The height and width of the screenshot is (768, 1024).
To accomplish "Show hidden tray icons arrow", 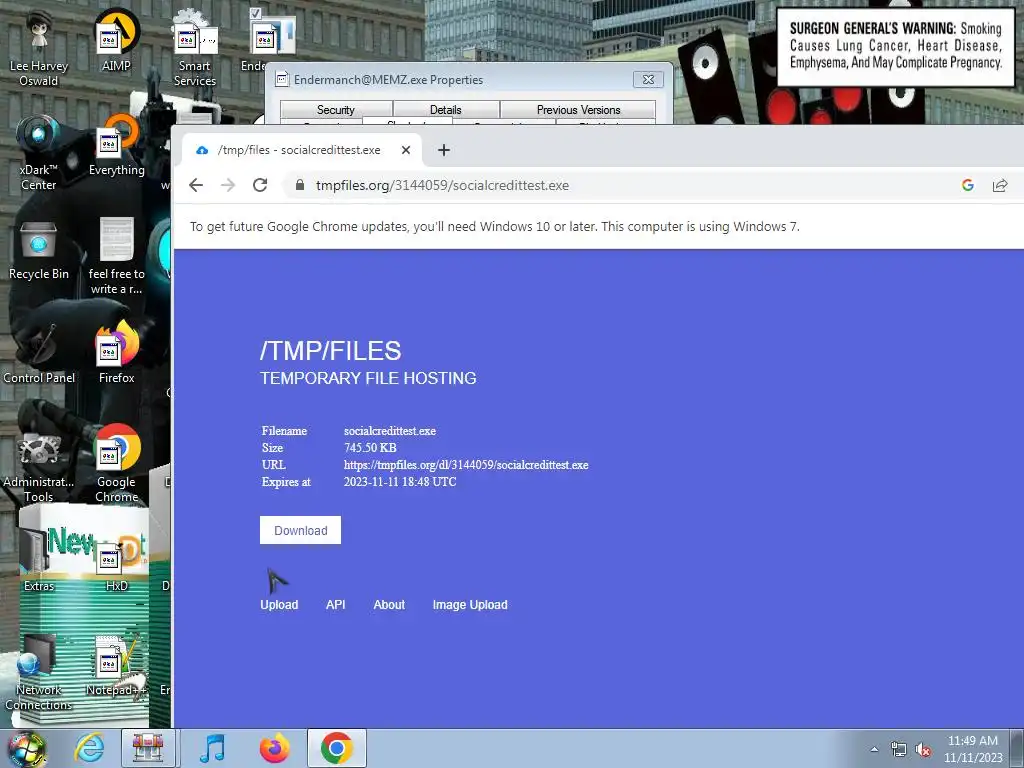I will pyautogui.click(x=874, y=750).
